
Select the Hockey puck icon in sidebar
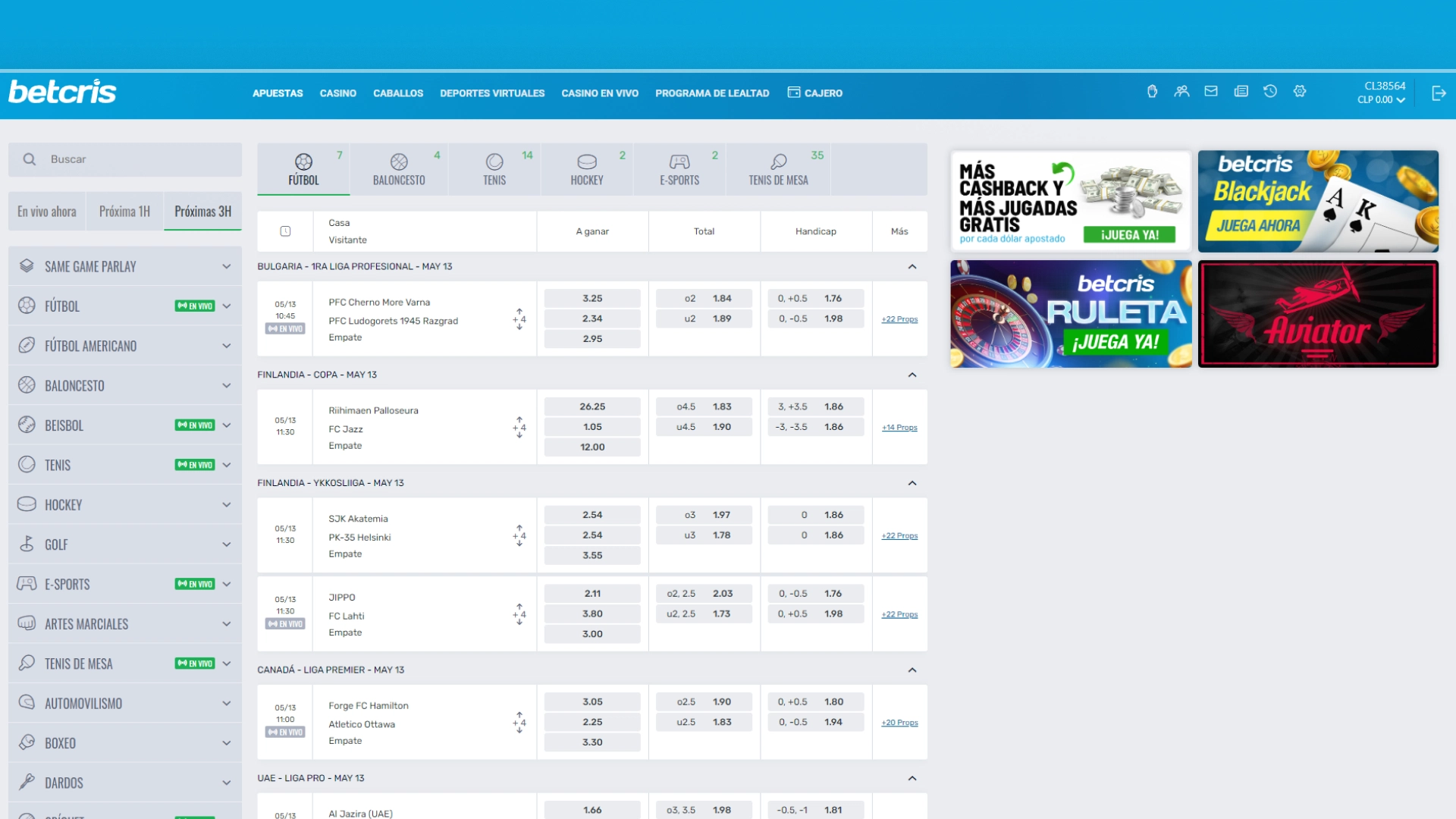coord(27,504)
